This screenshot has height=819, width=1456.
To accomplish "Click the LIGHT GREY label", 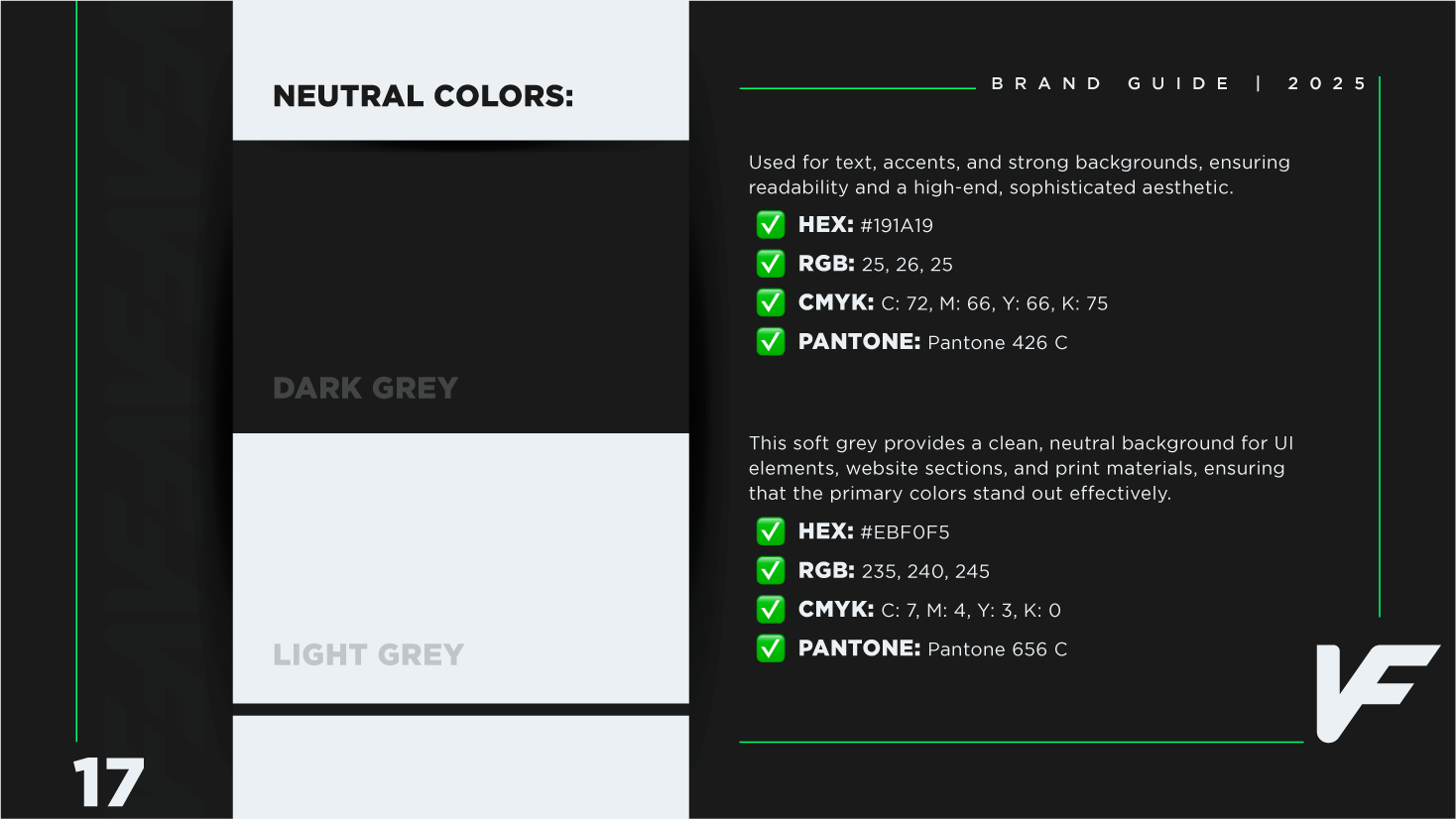I will click(369, 654).
